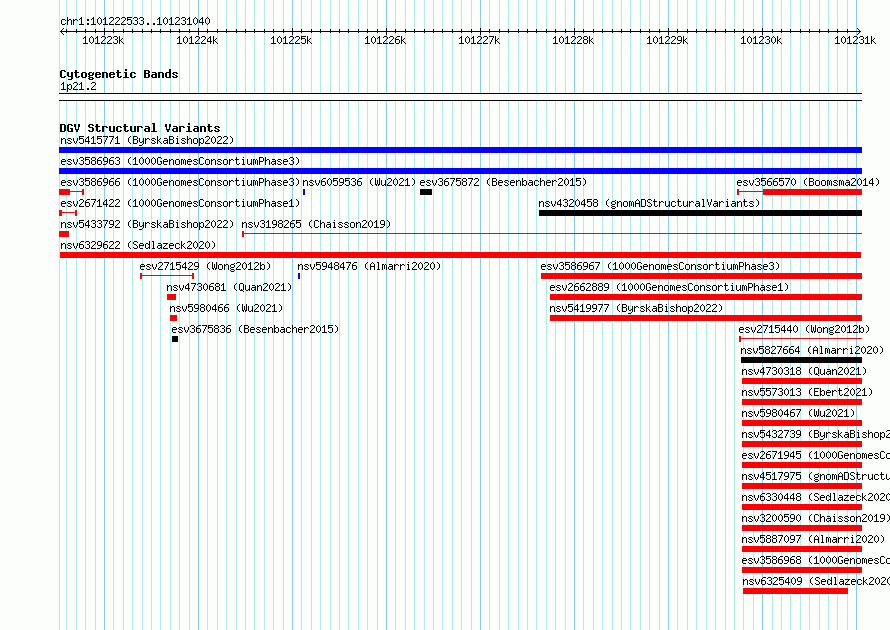Click the esv2671422 (1000GenomesConsortiumPhase1) label
Image resolution: width=890 pixels, height=630 pixels.
tap(180, 203)
